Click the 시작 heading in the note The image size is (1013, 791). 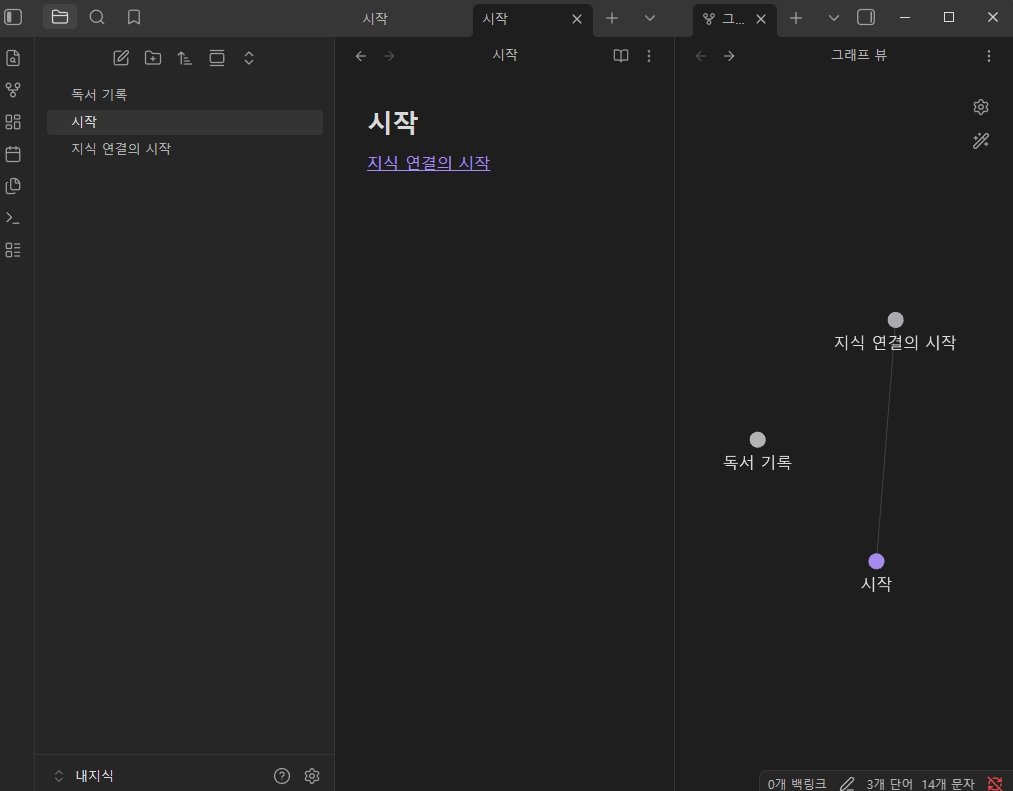(x=393, y=123)
